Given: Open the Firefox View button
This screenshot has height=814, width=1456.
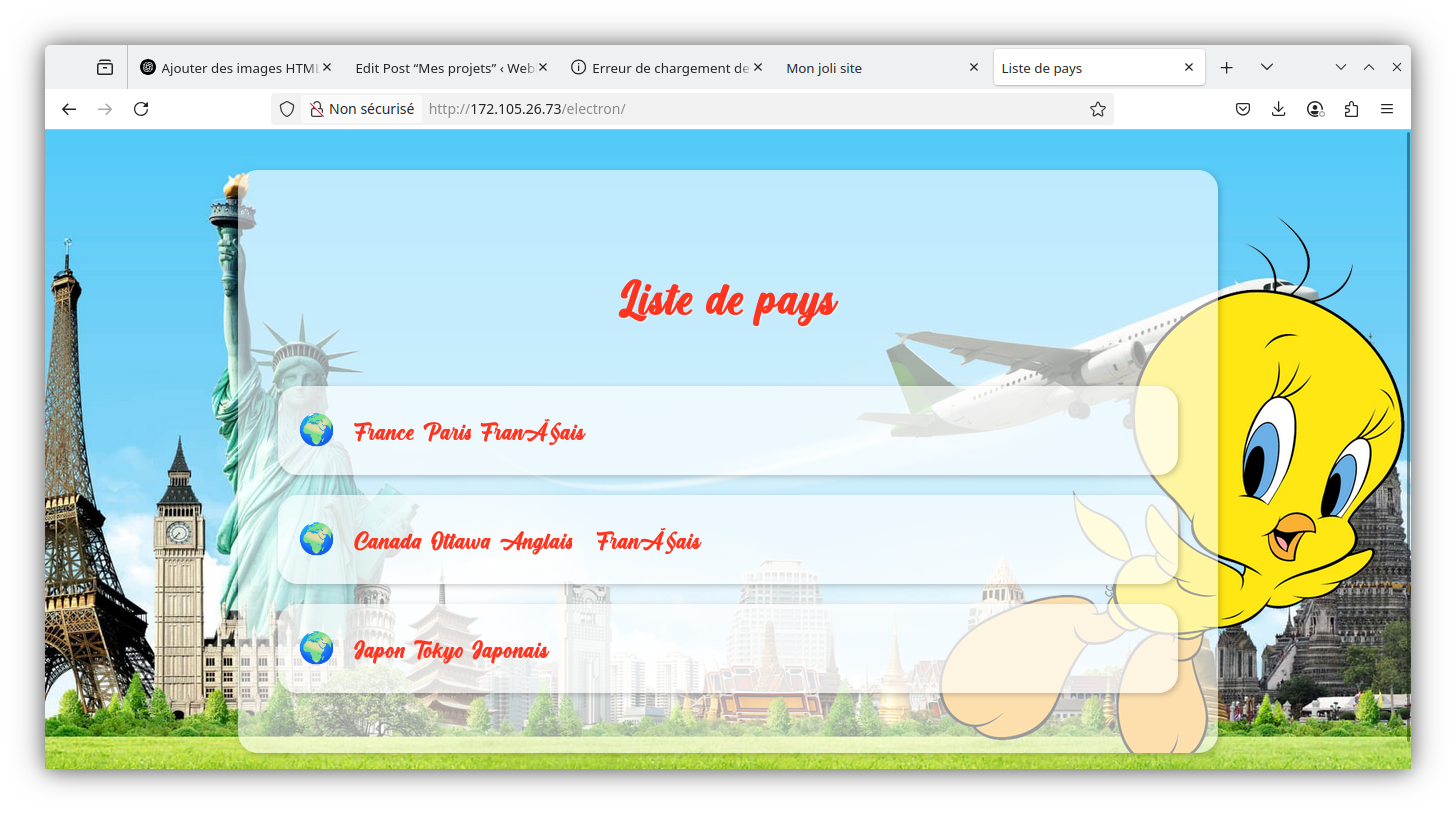Looking at the screenshot, I should pos(105,68).
